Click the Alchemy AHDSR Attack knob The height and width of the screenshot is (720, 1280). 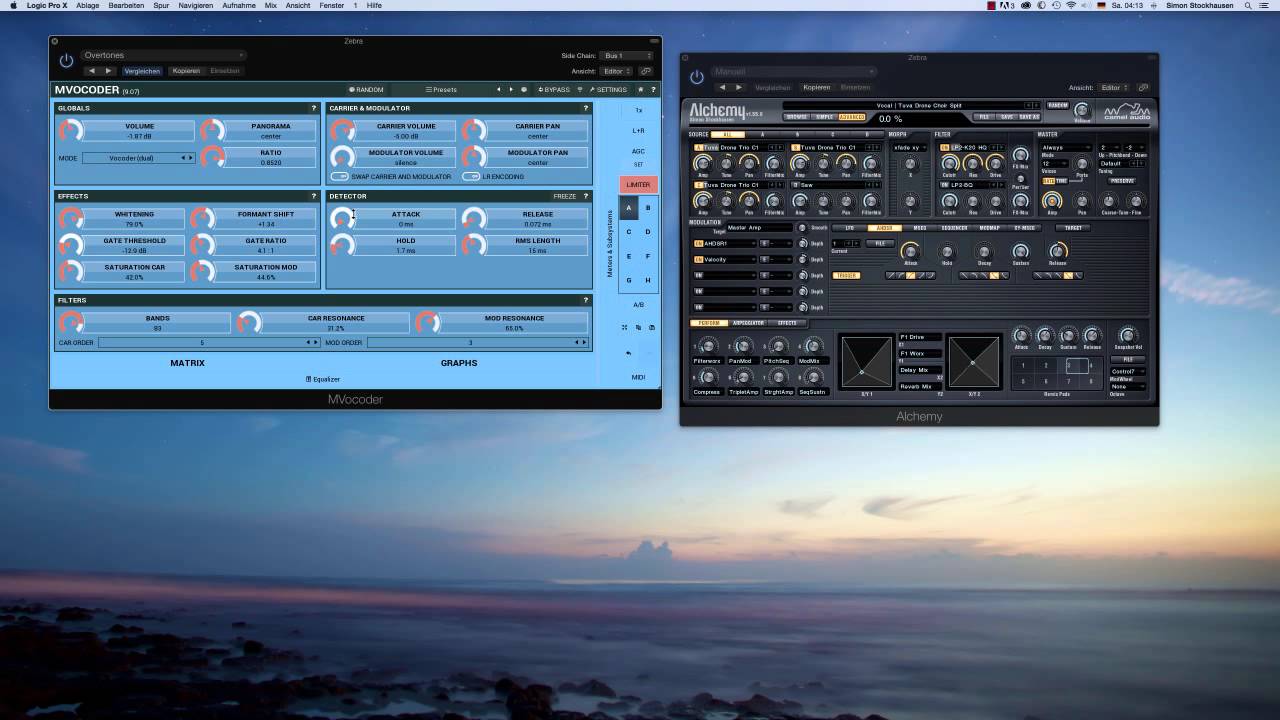pos(910,251)
